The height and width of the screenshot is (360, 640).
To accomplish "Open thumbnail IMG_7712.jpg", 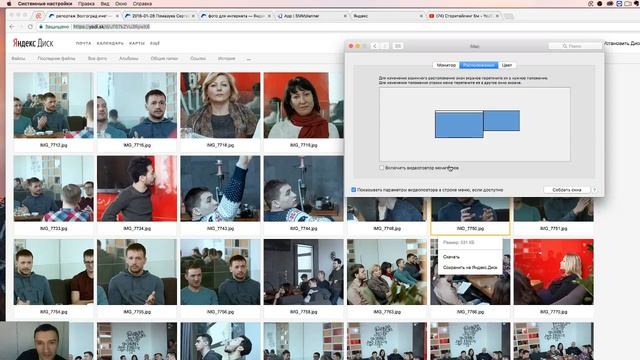I will point(53,105).
